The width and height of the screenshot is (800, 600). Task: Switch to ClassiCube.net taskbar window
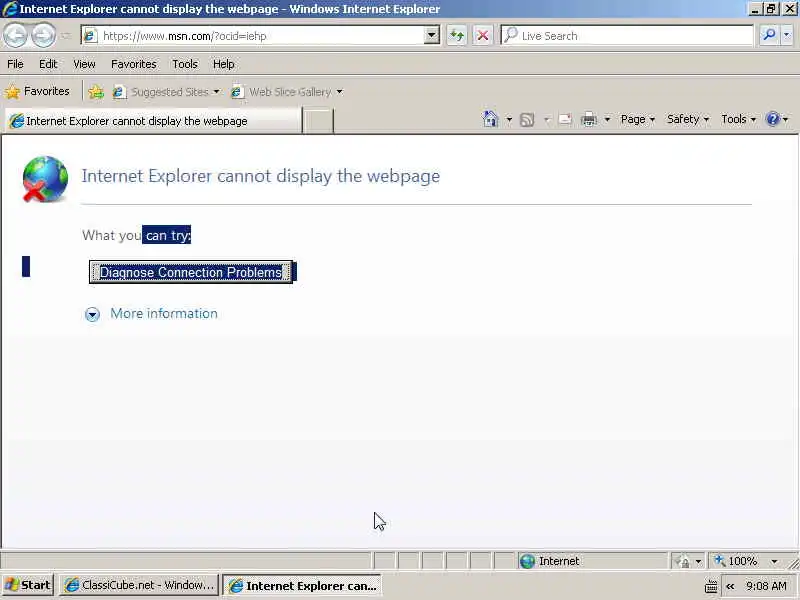pyautogui.click(x=139, y=585)
